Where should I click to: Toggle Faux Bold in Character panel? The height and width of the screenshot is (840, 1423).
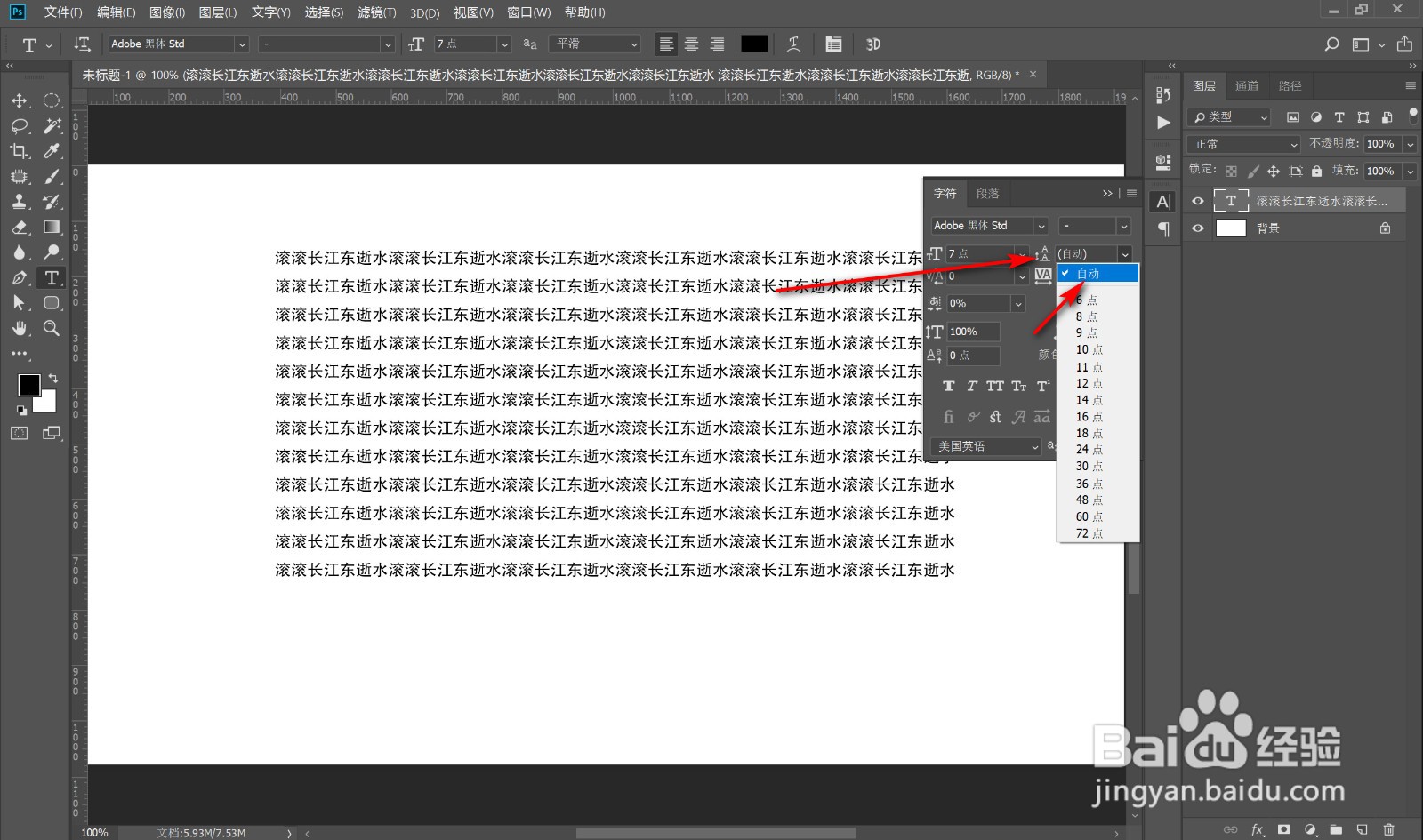tap(949, 387)
